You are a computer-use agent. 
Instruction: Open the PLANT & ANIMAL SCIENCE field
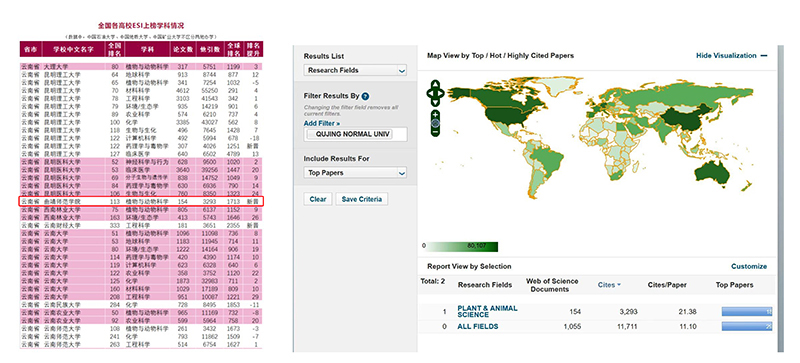(x=480, y=311)
